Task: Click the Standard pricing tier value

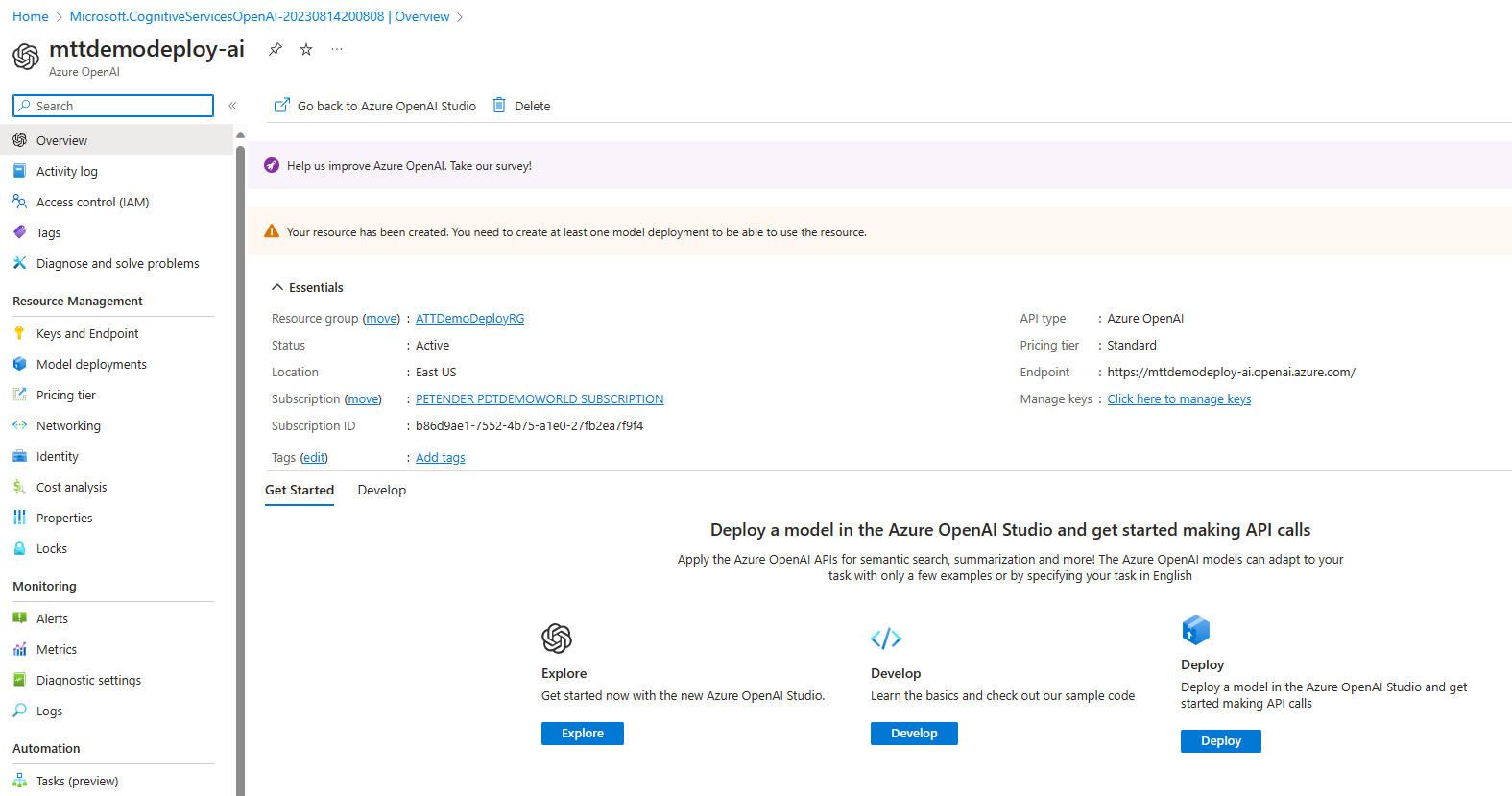Action: pos(1132,346)
